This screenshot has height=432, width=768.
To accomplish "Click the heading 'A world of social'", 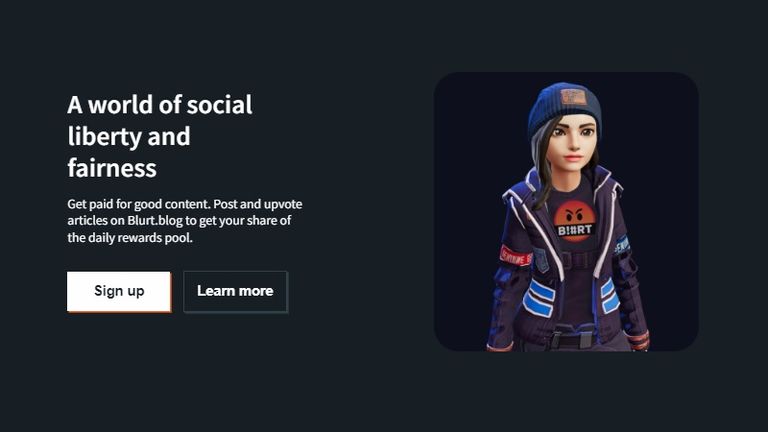I will click(x=160, y=105).
